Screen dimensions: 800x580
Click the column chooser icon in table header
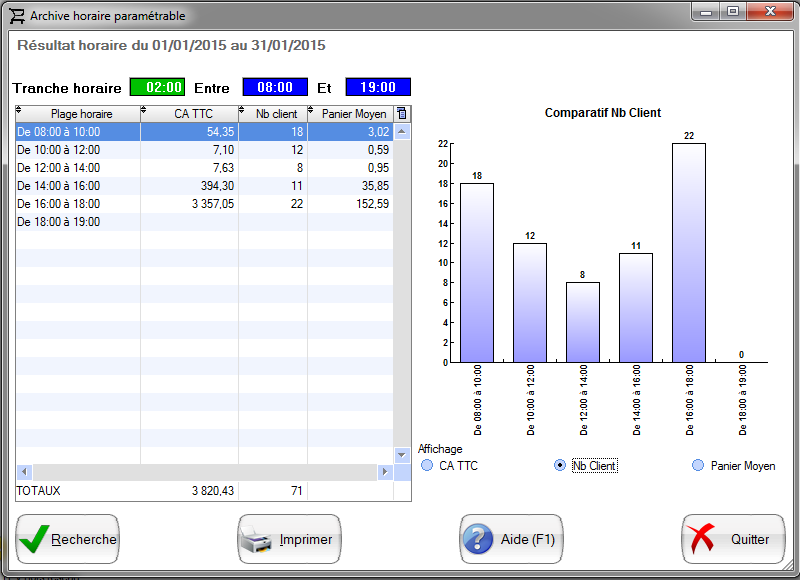pyautogui.click(x=402, y=114)
